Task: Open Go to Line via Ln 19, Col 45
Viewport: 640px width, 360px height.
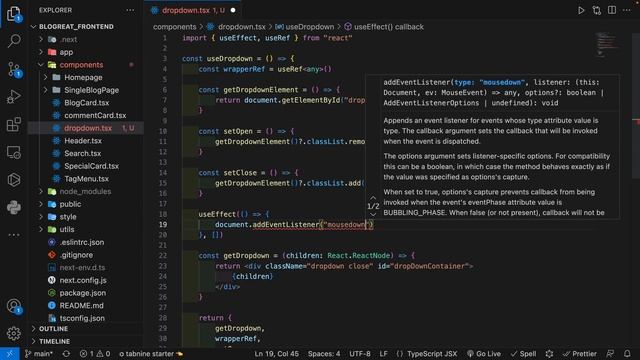Action: tap(276, 354)
